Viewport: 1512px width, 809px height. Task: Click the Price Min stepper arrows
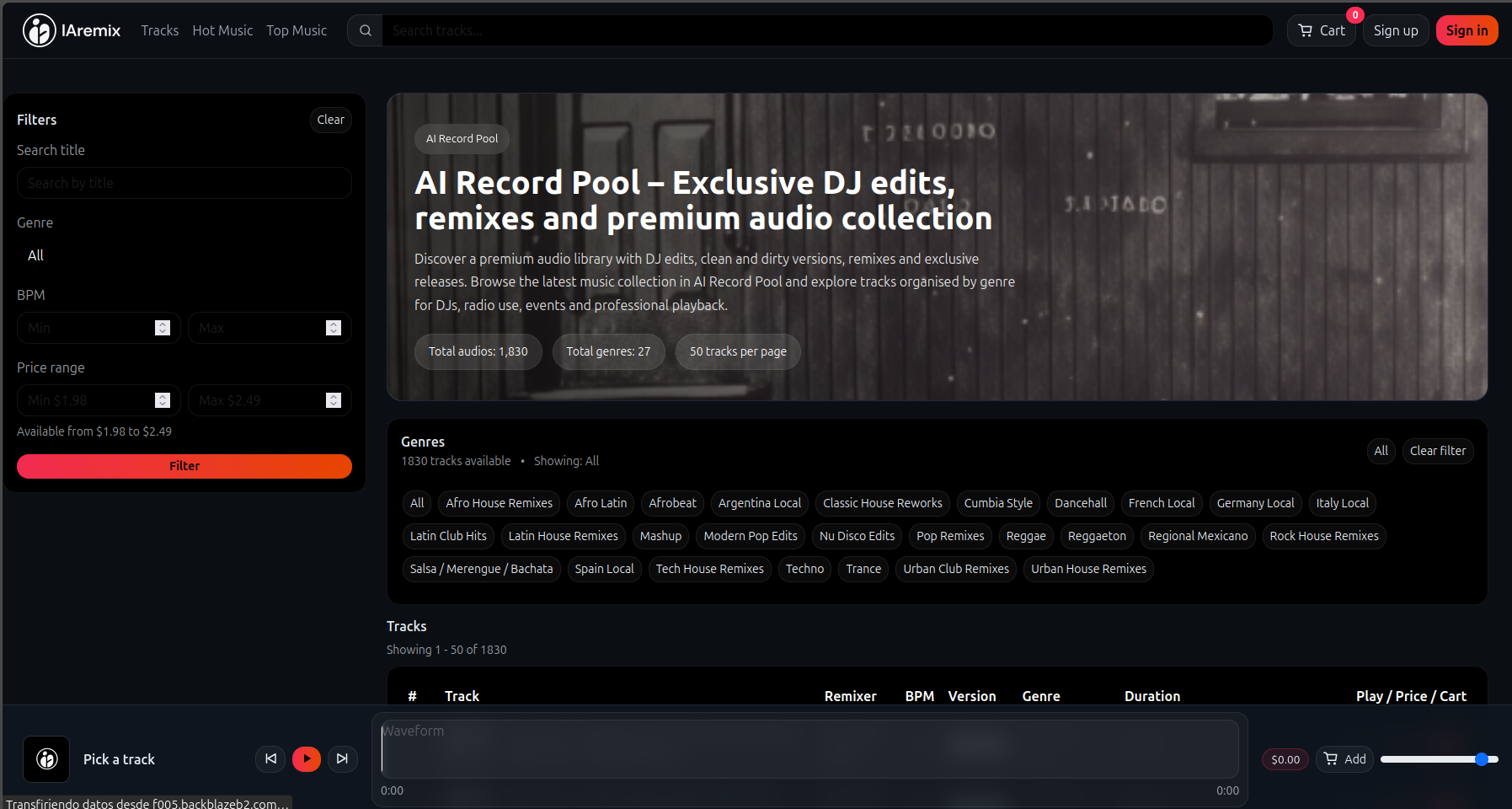coord(163,400)
